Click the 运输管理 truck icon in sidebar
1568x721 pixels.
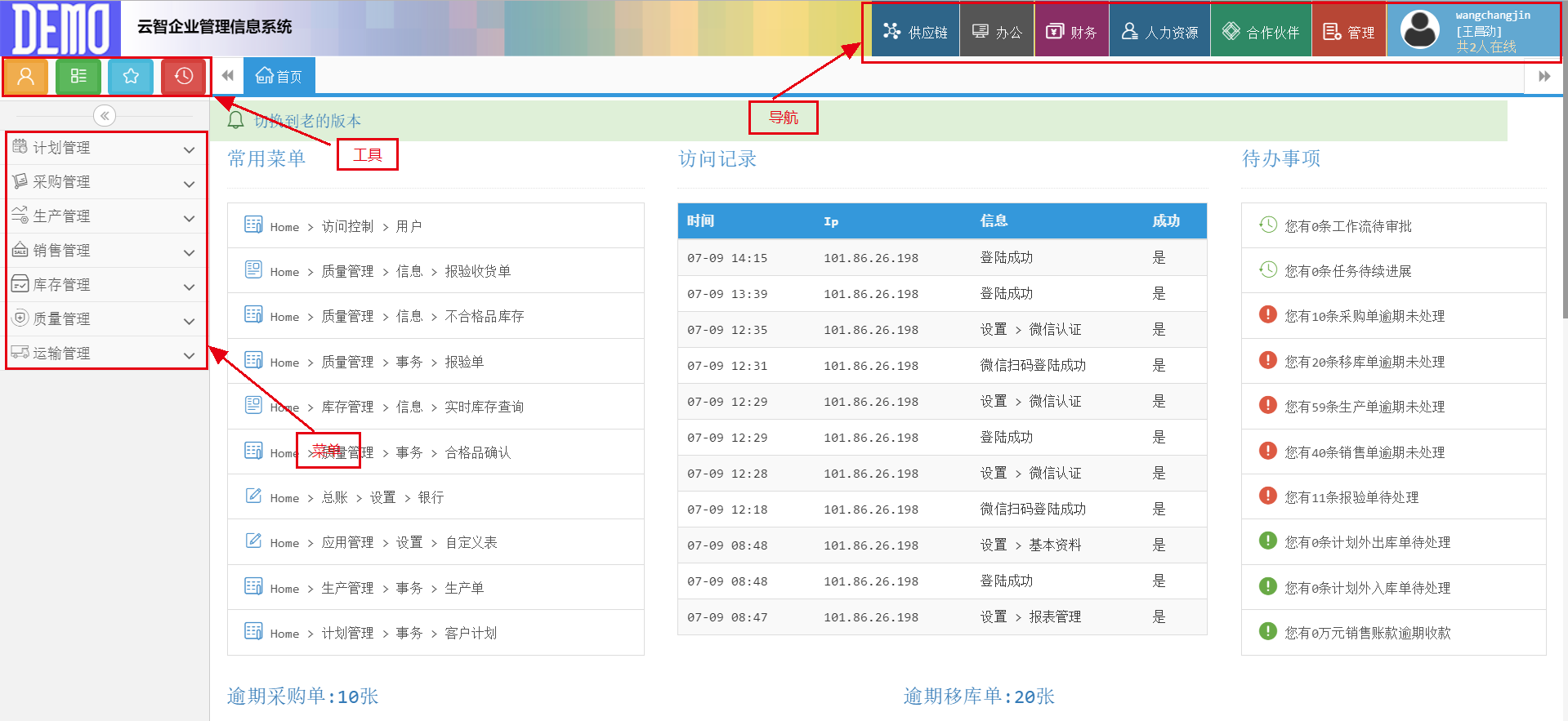click(x=20, y=353)
